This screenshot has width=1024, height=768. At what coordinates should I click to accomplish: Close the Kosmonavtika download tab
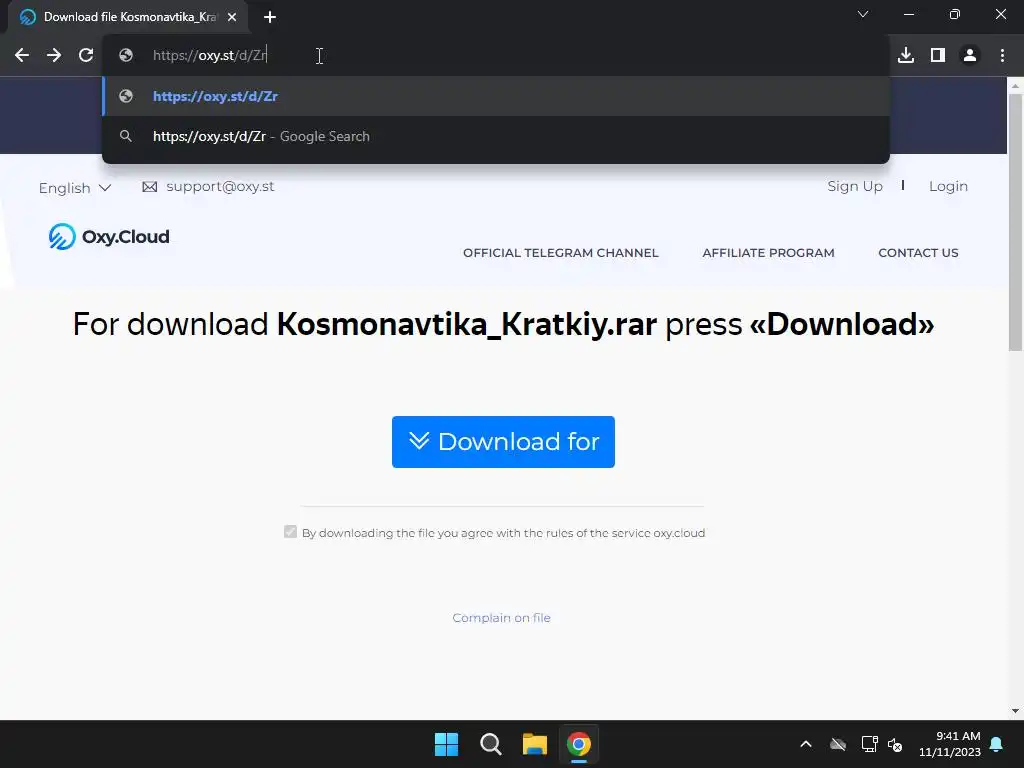232,17
